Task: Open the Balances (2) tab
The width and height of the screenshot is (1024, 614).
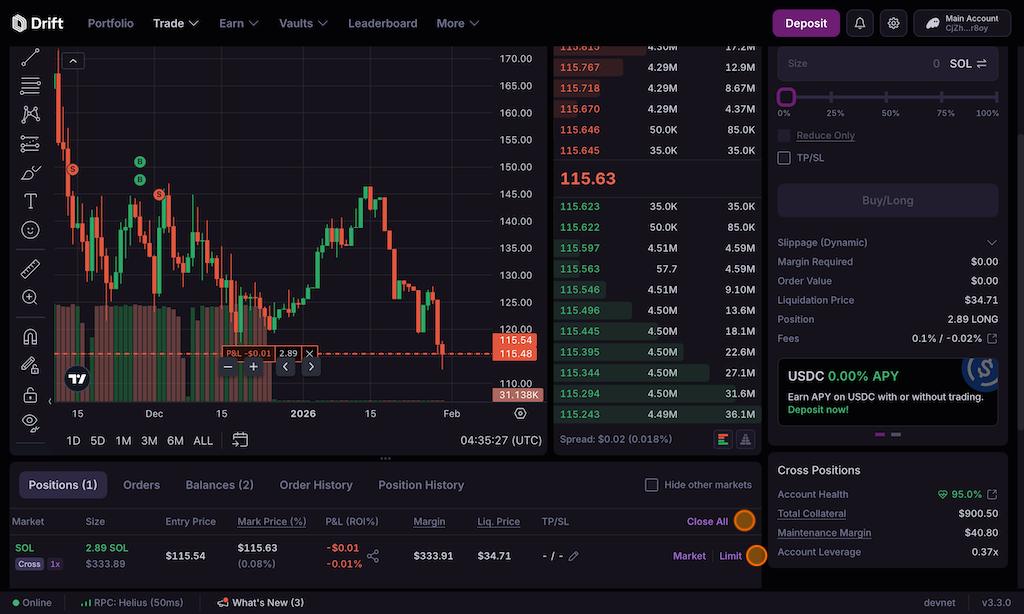Action: coord(219,485)
